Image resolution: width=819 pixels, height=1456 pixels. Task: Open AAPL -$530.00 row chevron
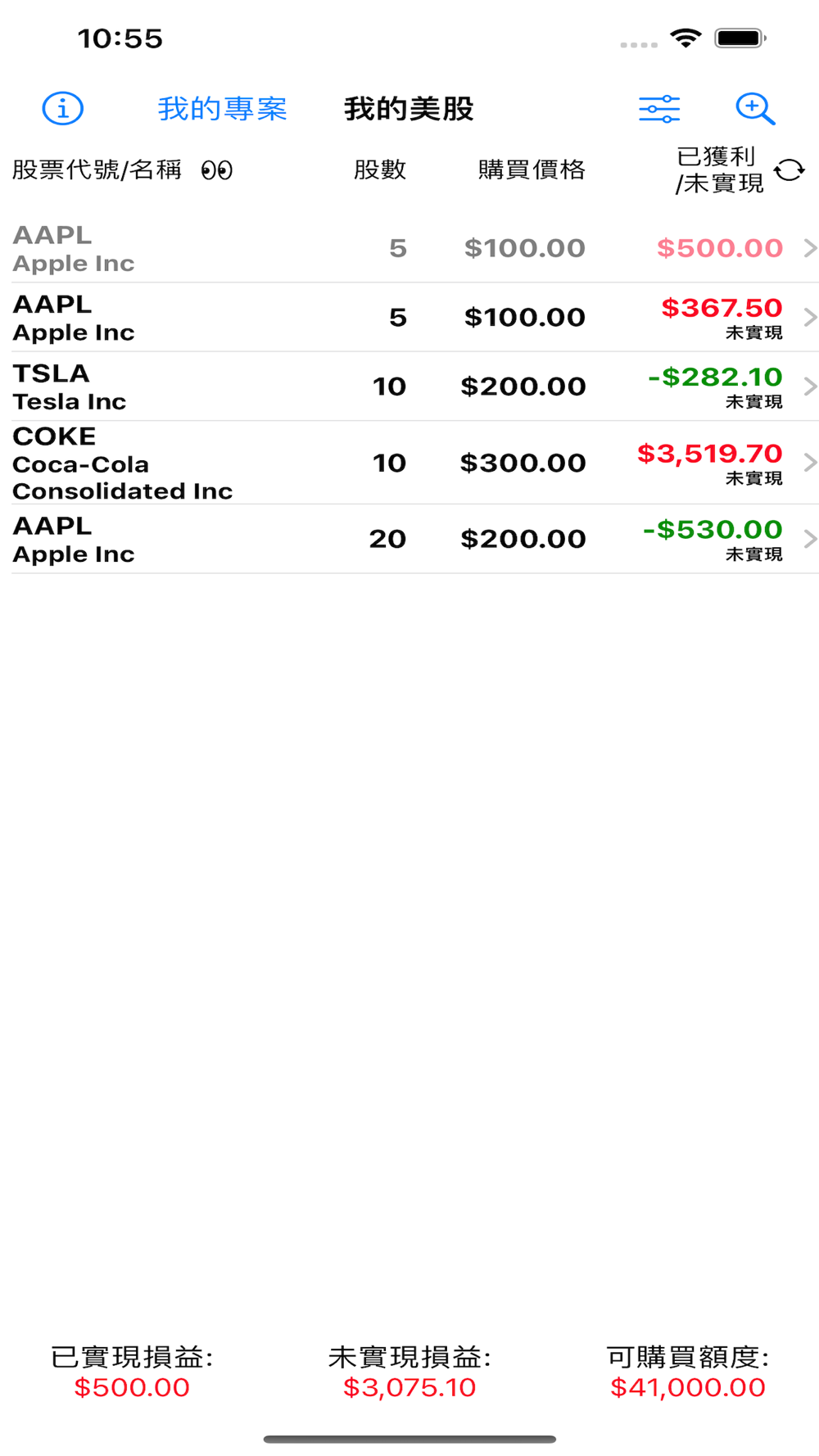click(x=810, y=539)
